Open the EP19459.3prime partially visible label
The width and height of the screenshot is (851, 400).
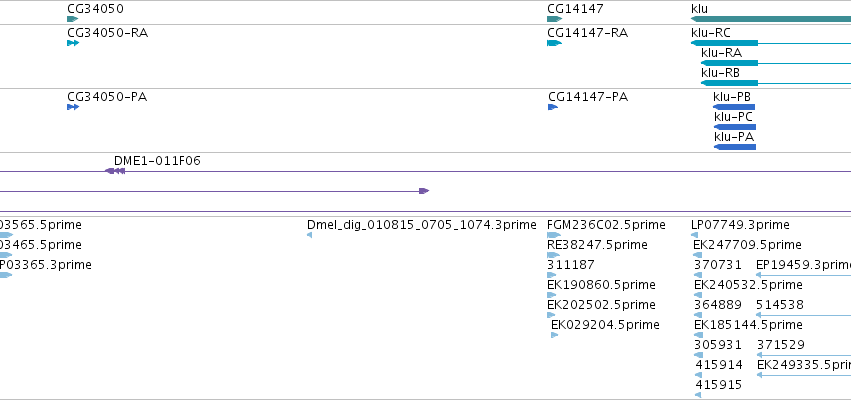click(x=803, y=265)
